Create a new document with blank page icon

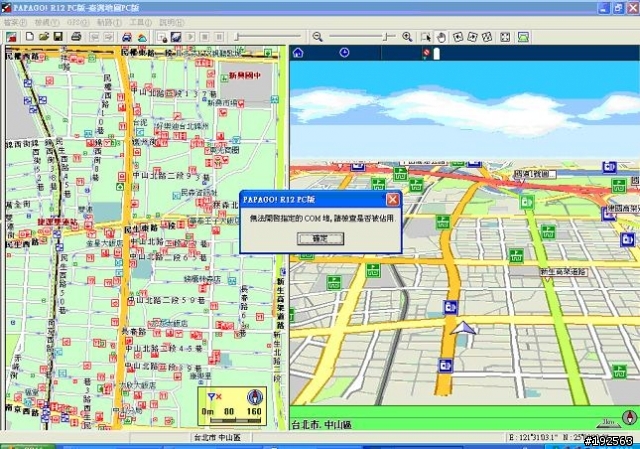[30, 37]
